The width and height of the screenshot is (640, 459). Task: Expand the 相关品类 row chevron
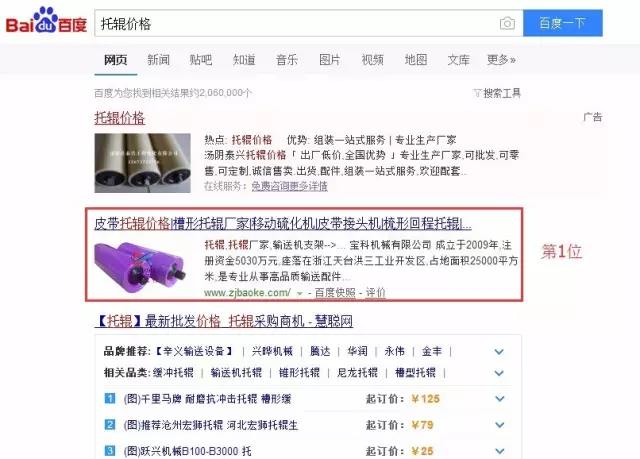[499, 373]
